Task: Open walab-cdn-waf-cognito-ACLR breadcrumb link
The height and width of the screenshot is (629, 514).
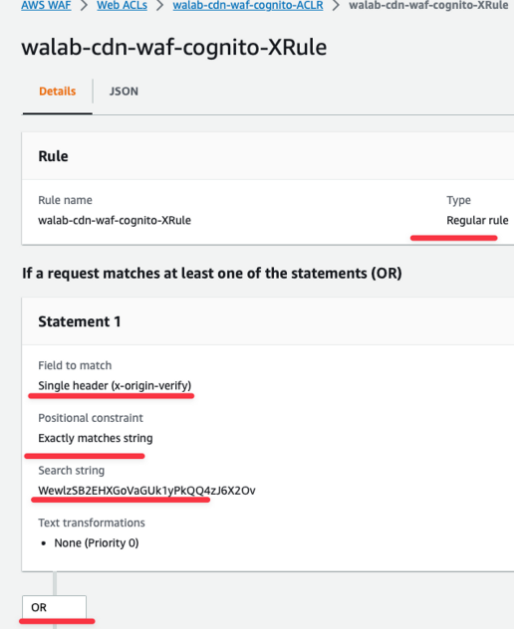Action: (248, 5)
